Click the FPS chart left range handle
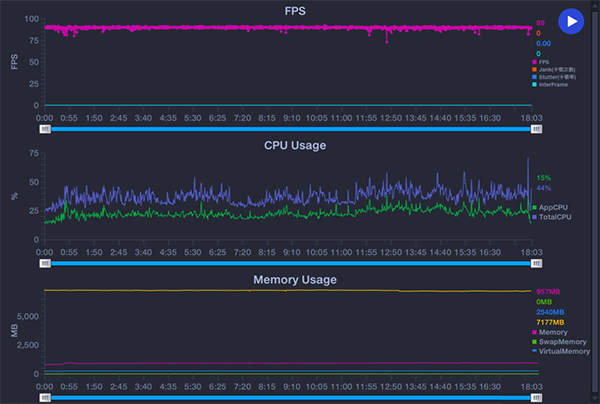Viewport: 600px width, 404px height. pyautogui.click(x=45, y=129)
